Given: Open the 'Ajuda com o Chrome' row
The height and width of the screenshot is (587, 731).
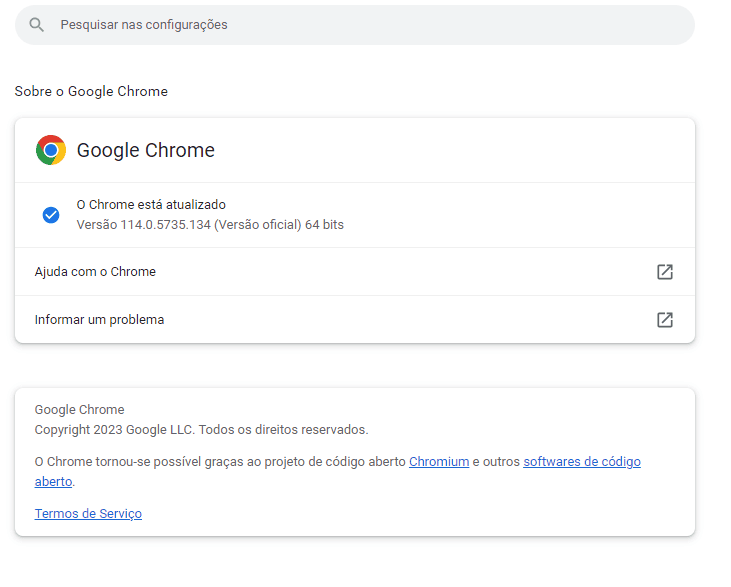Looking at the screenshot, I should point(355,272).
